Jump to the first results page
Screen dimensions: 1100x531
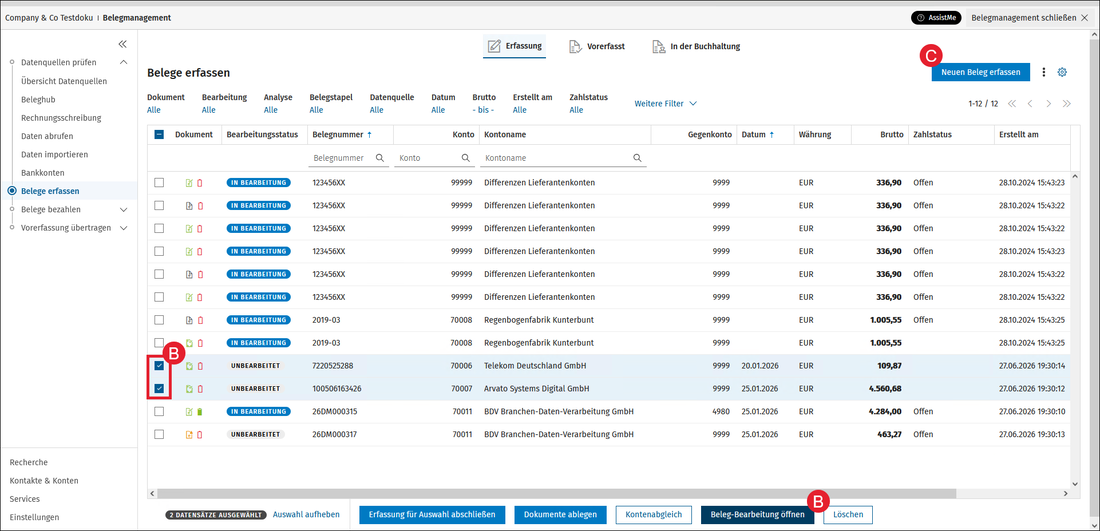click(x=1012, y=104)
